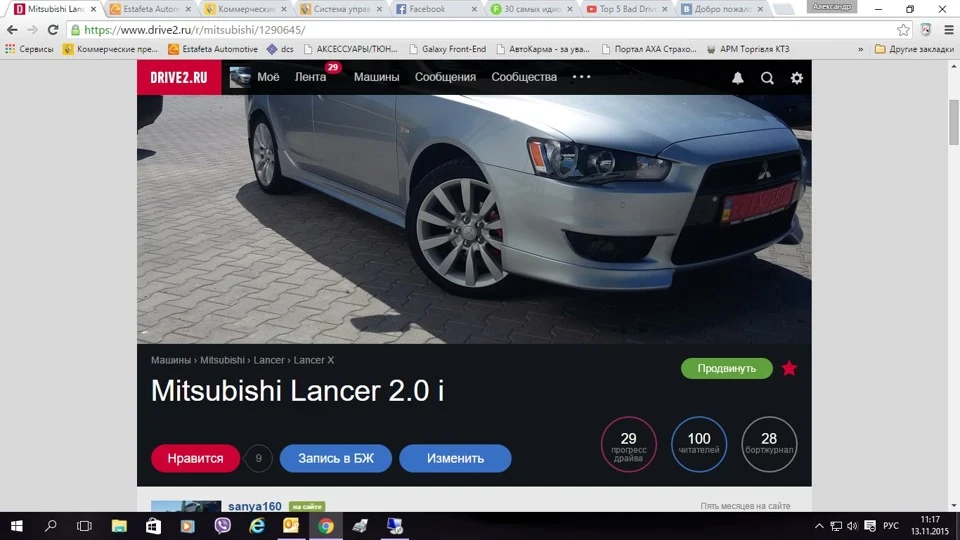Click the Нравится like button
Image resolution: width=960 pixels, height=540 pixels.
(195, 458)
